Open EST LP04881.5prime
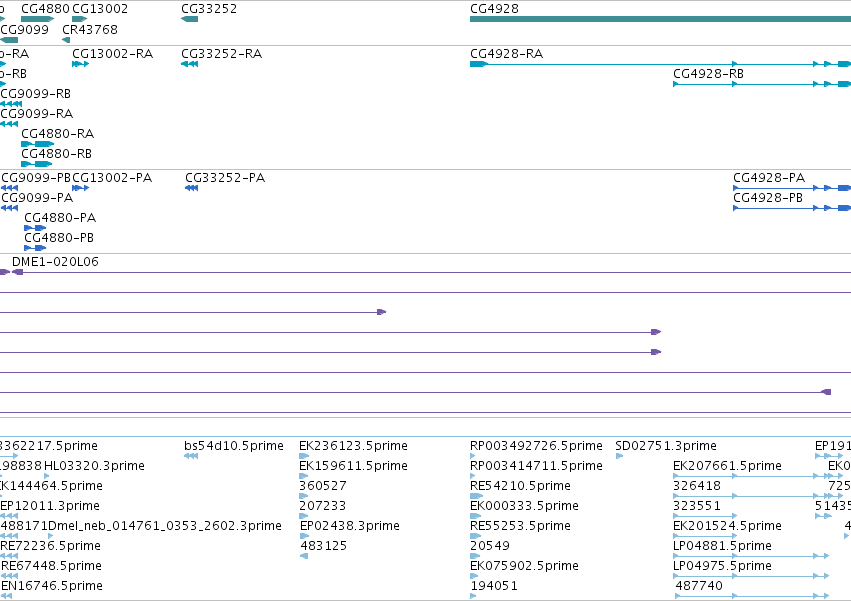This screenshot has height=601, width=851. [x=722, y=546]
